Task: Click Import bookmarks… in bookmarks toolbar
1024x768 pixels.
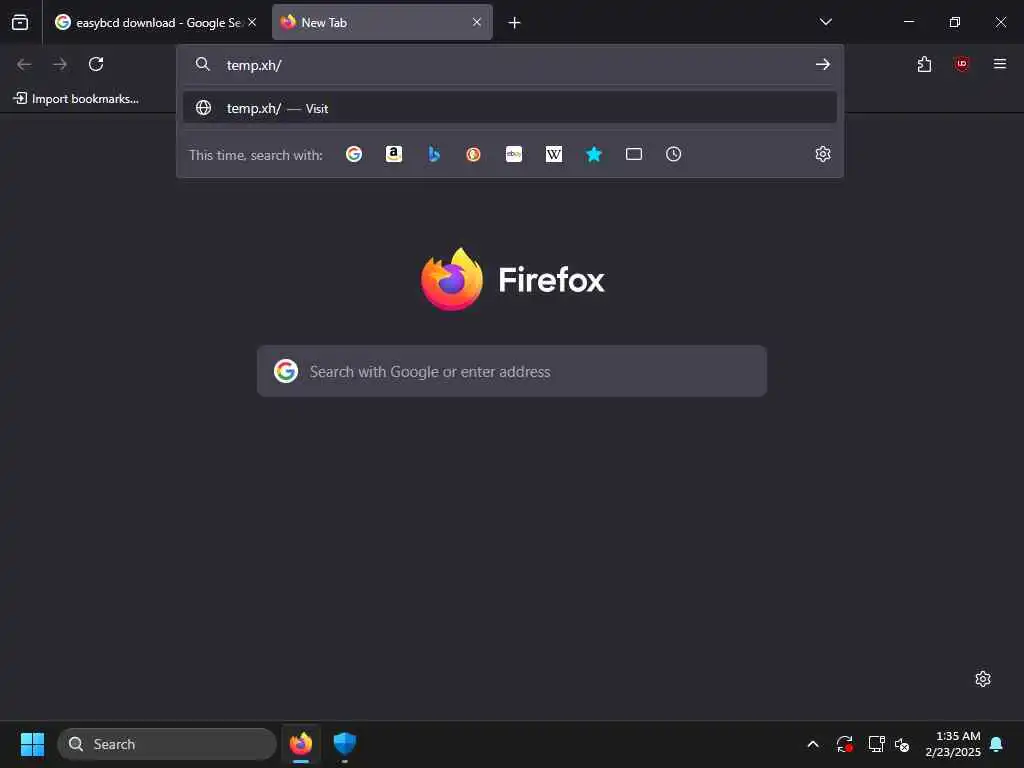Action: click(x=76, y=99)
